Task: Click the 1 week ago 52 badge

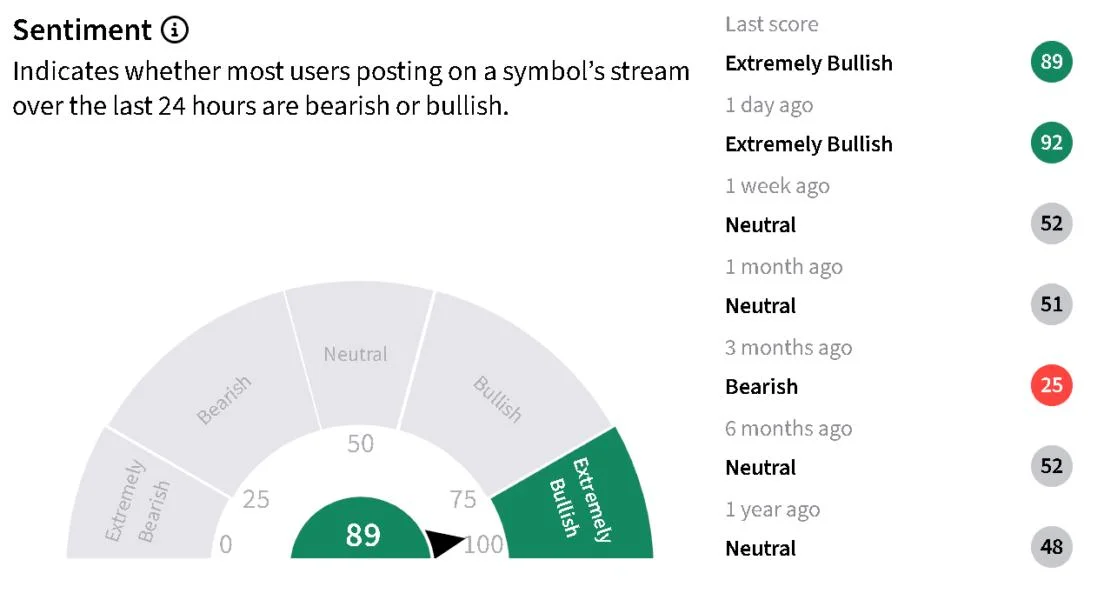Action: pos(1051,223)
